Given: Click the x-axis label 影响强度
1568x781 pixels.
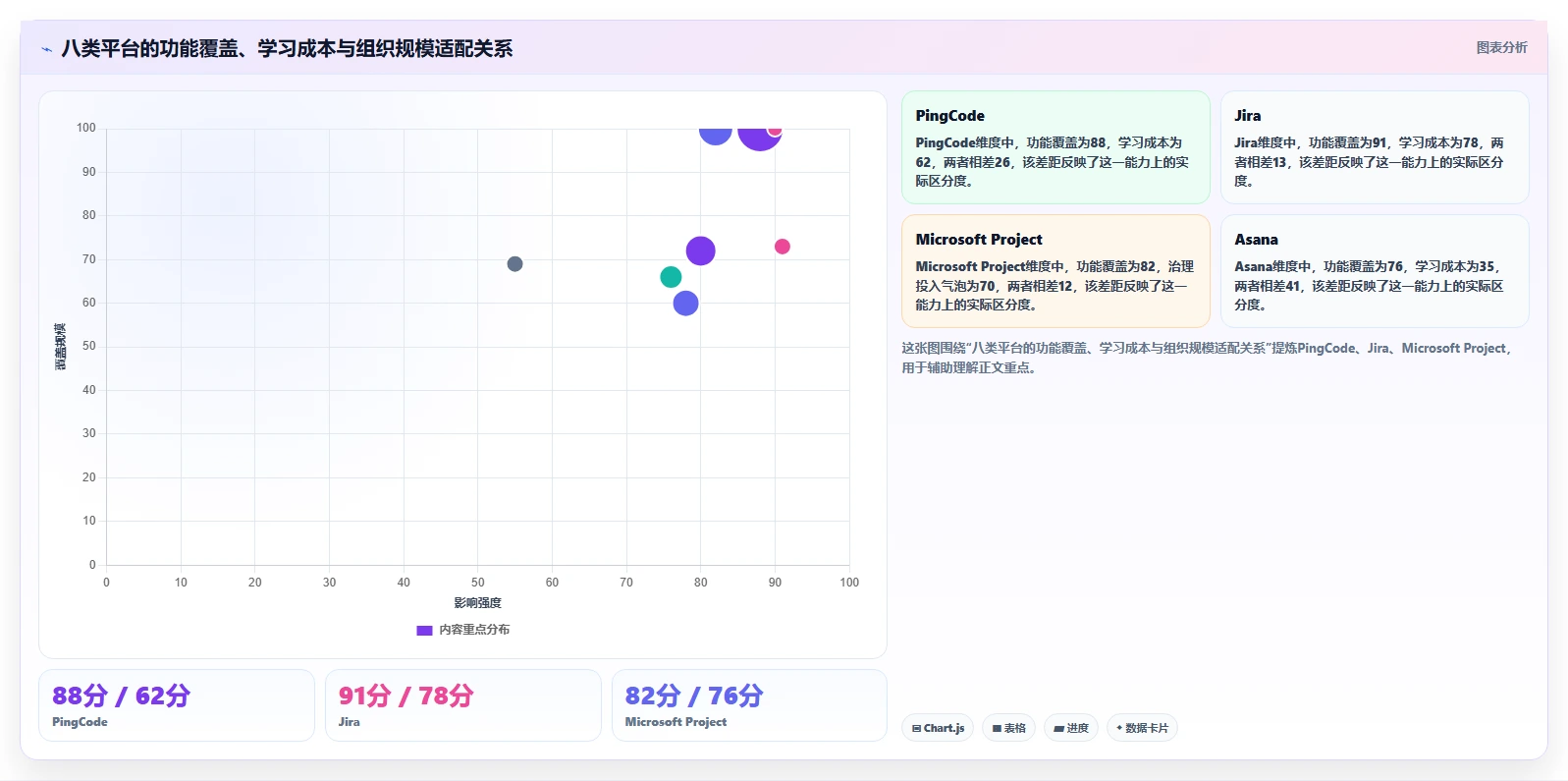Looking at the screenshot, I should pos(477,603).
